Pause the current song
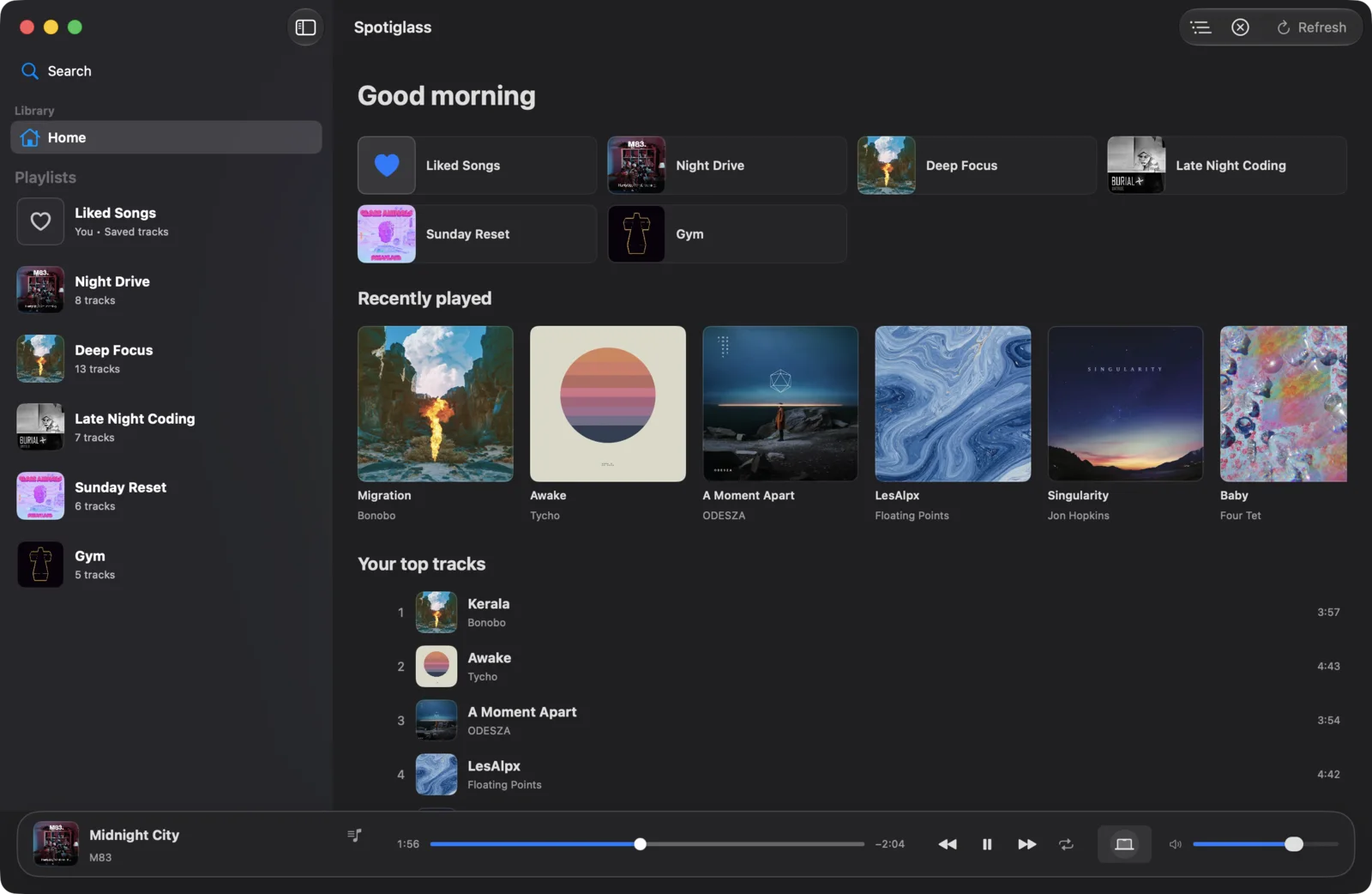The height and width of the screenshot is (894, 1372). pyautogui.click(x=987, y=844)
